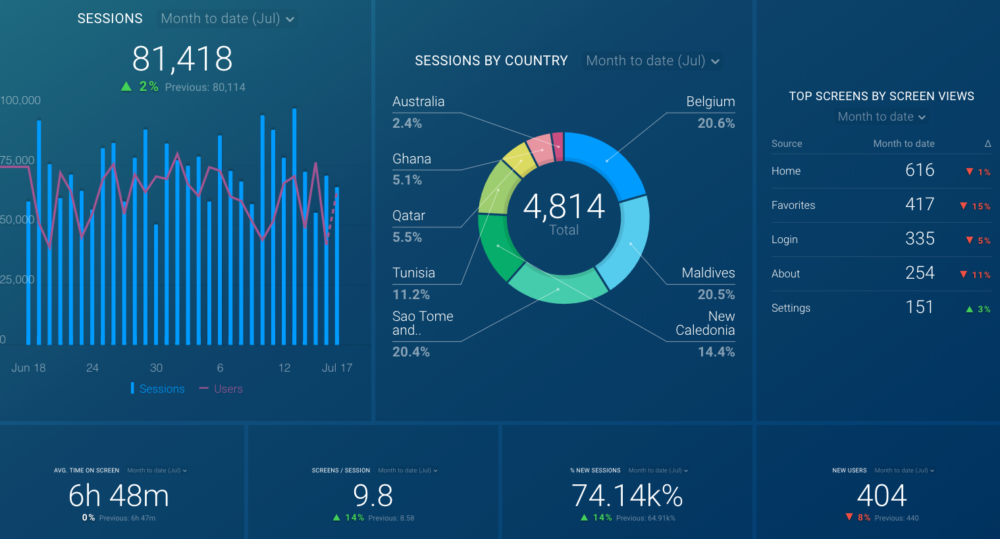Sort table by the Source column header

787,144
